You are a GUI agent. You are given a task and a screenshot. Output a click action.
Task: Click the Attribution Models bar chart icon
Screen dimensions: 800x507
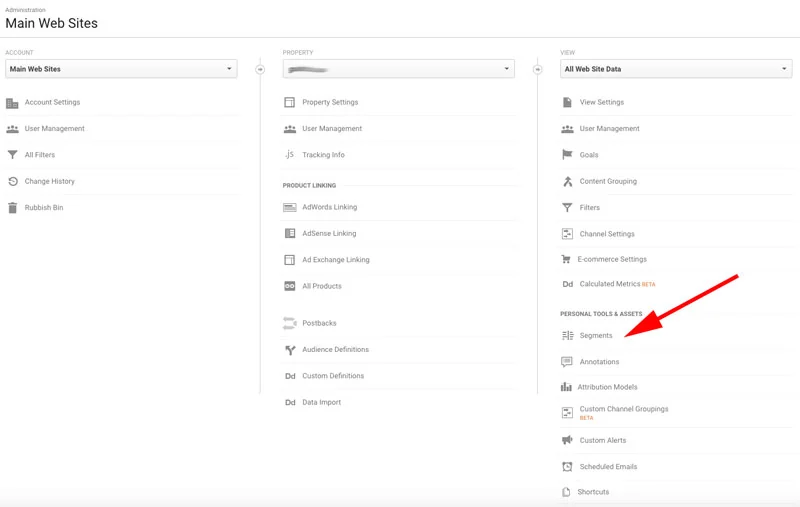pos(566,387)
